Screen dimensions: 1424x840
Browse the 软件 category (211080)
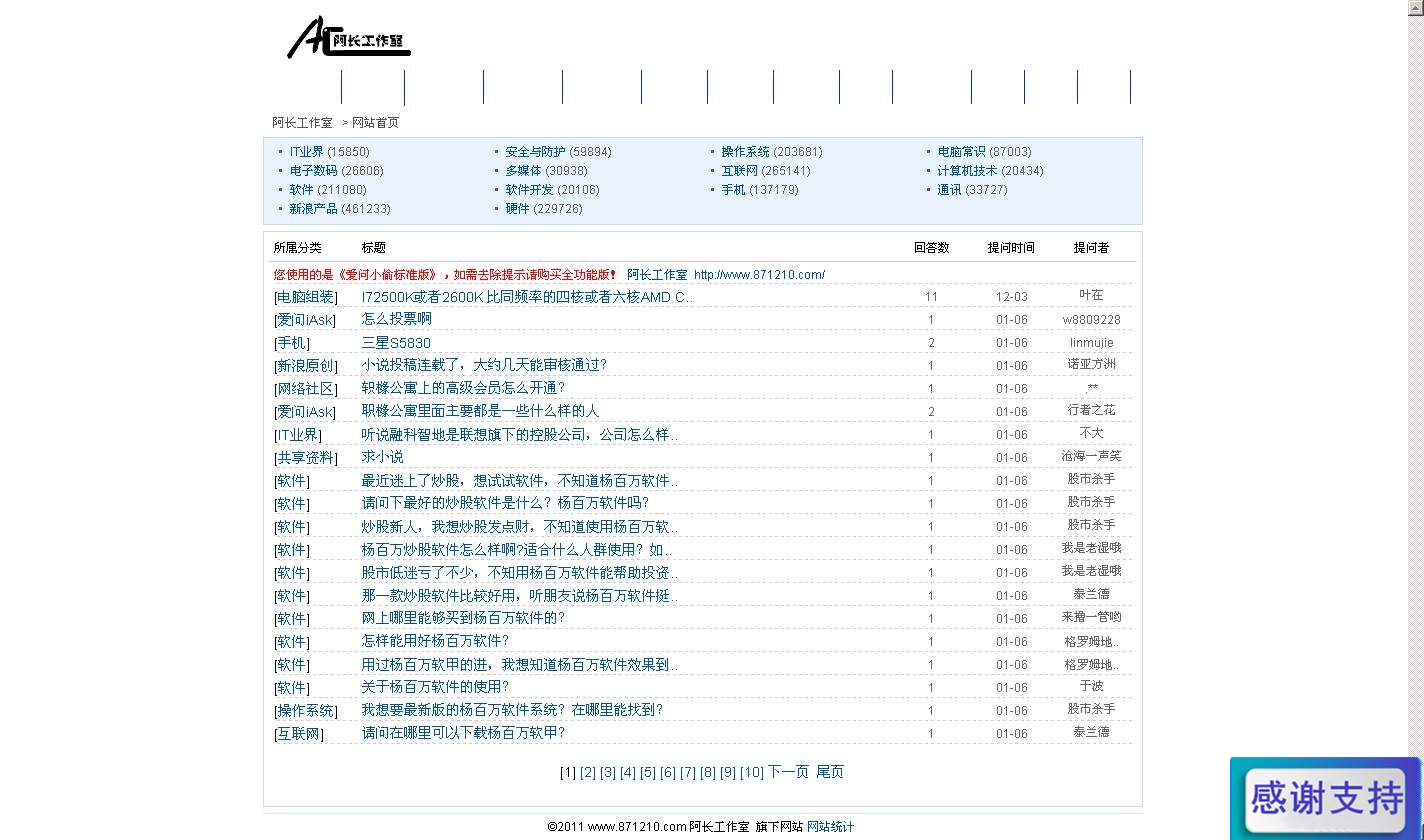pos(301,190)
